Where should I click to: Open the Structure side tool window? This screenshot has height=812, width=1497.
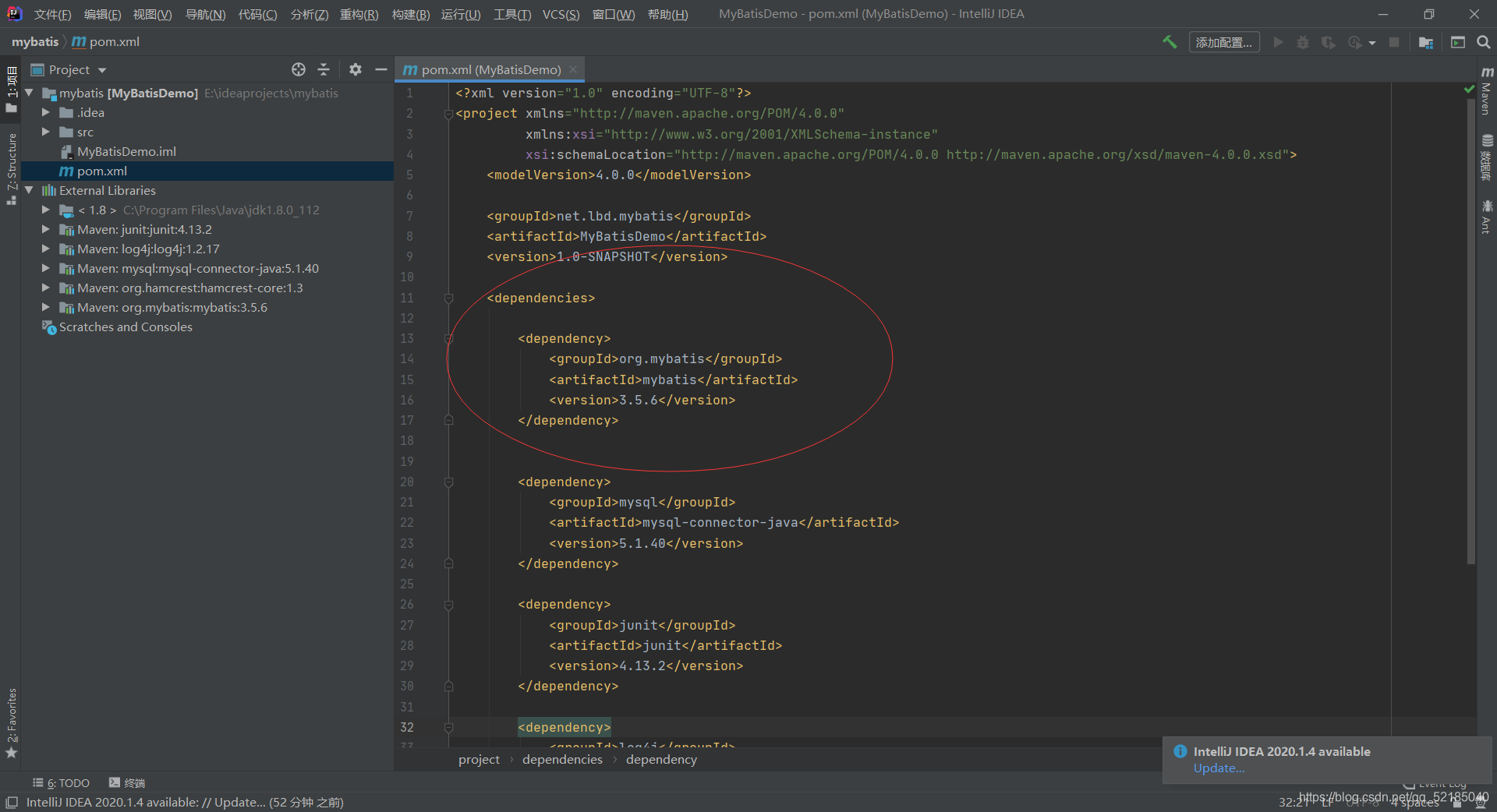pos(11,169)
